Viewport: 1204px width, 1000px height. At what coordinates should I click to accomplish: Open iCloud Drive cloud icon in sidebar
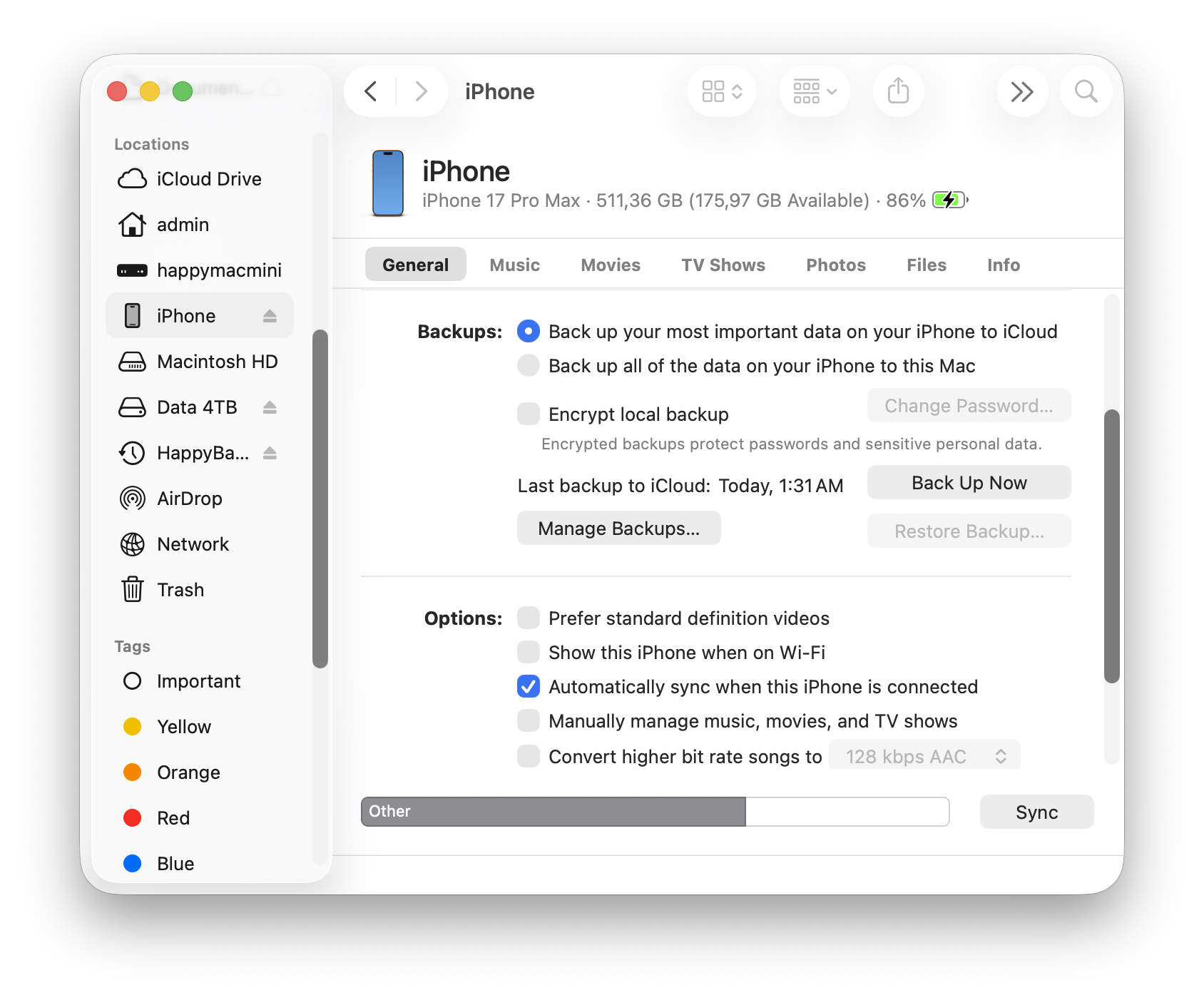tap(132, 179)
